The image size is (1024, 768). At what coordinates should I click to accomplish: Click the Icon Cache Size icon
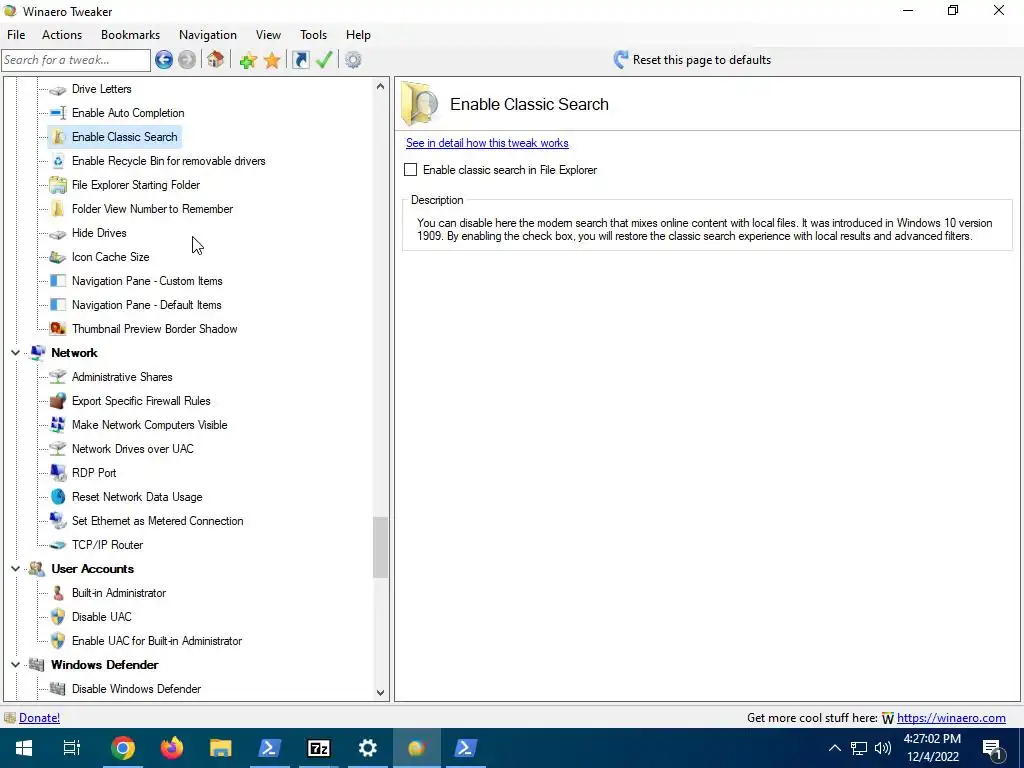point(58,257)
